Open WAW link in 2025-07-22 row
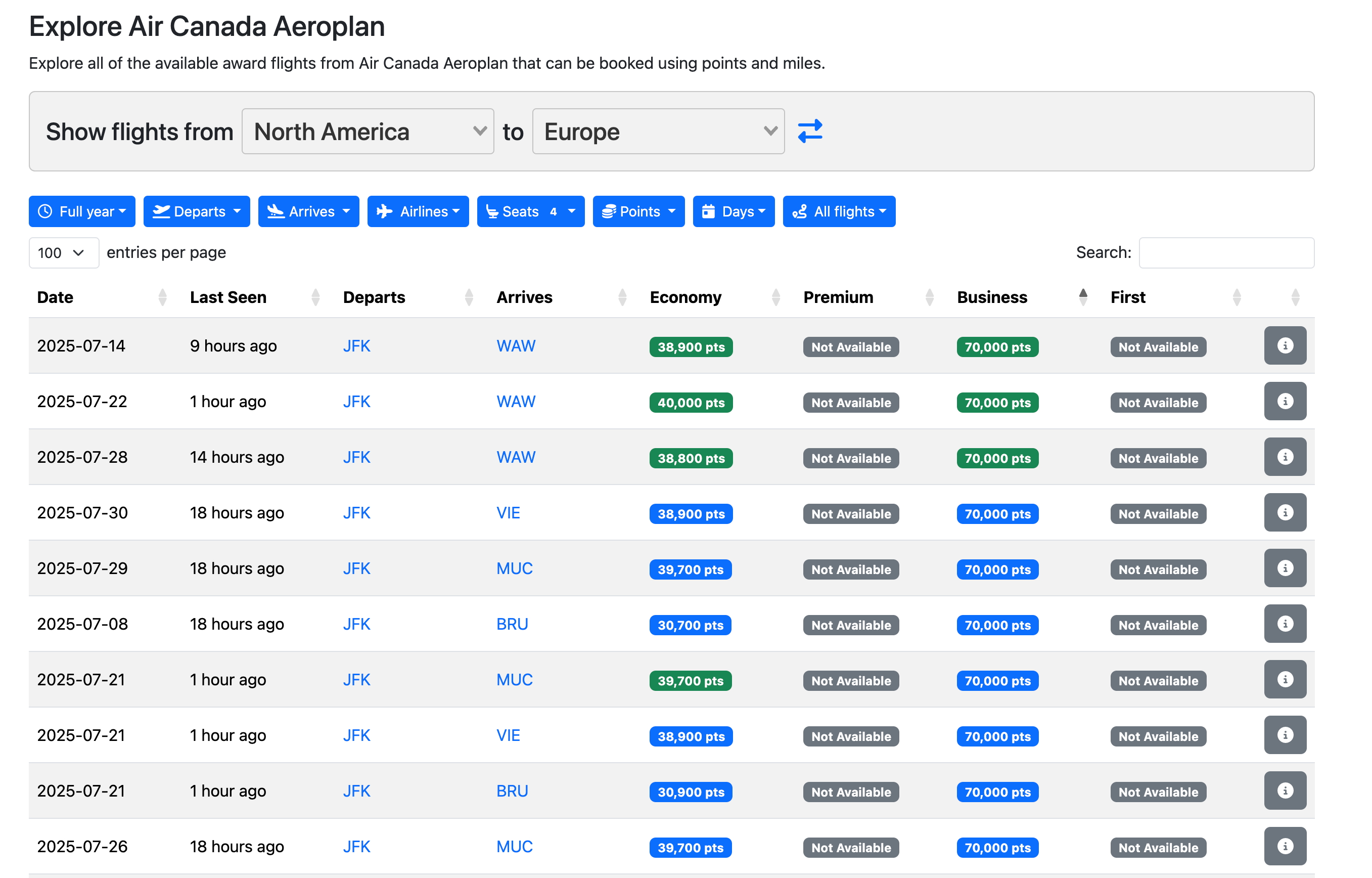This screenshot has height=878, width=1372. tap(516, 402)
